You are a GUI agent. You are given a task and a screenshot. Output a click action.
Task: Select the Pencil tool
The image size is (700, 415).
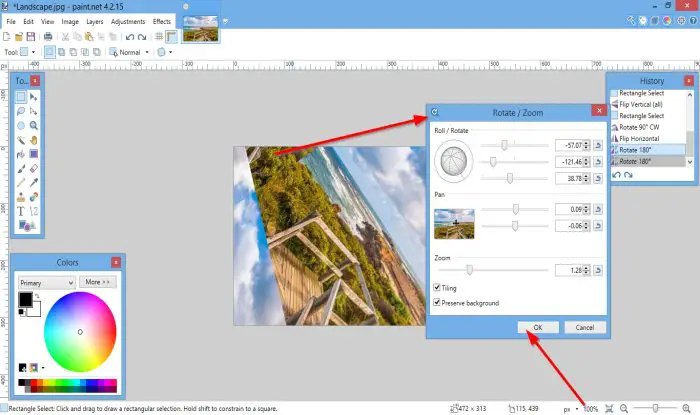pyautogui.click(x=21, y=183)
